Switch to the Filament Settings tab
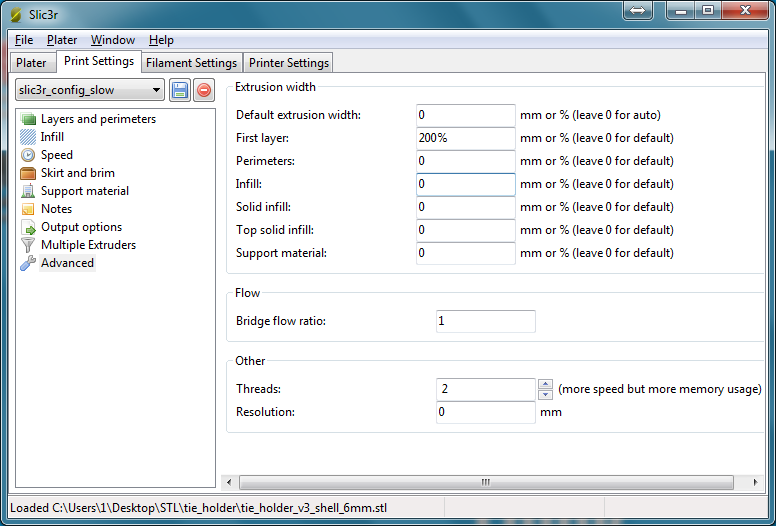The height and width of the screenshot is (526, 776). [192, 63]
